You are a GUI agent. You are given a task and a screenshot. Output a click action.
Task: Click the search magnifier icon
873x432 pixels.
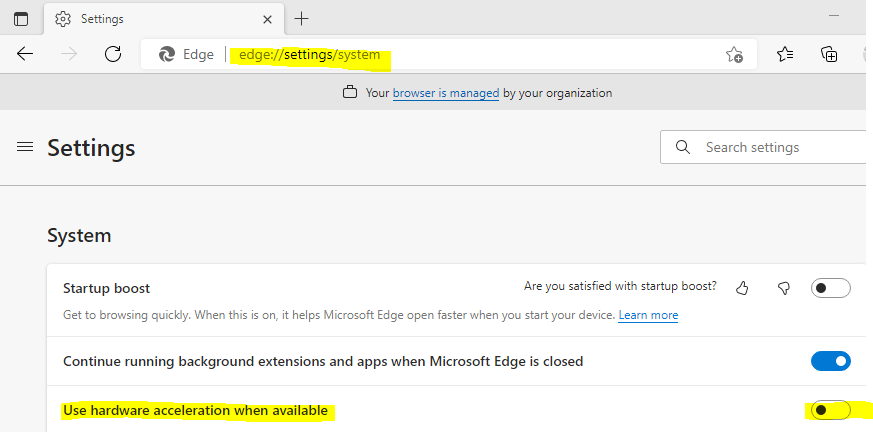pyautogui.click(x=683, y=147)
